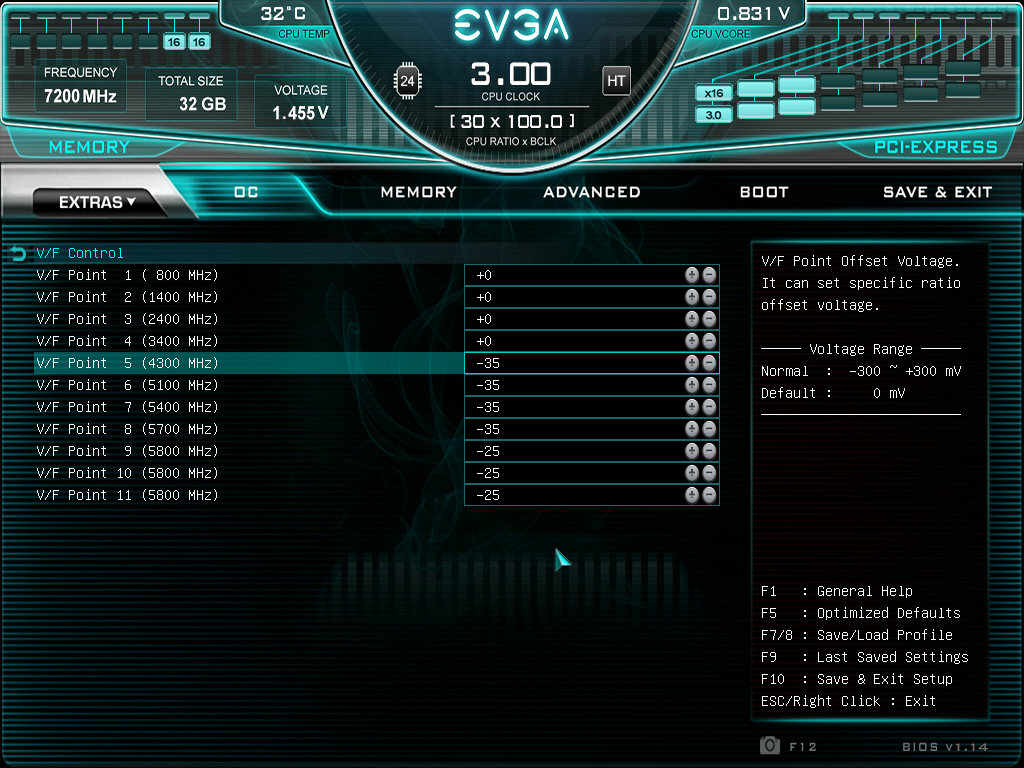Increase V/F Point 9 offset with plus

(x=692, y=451)
